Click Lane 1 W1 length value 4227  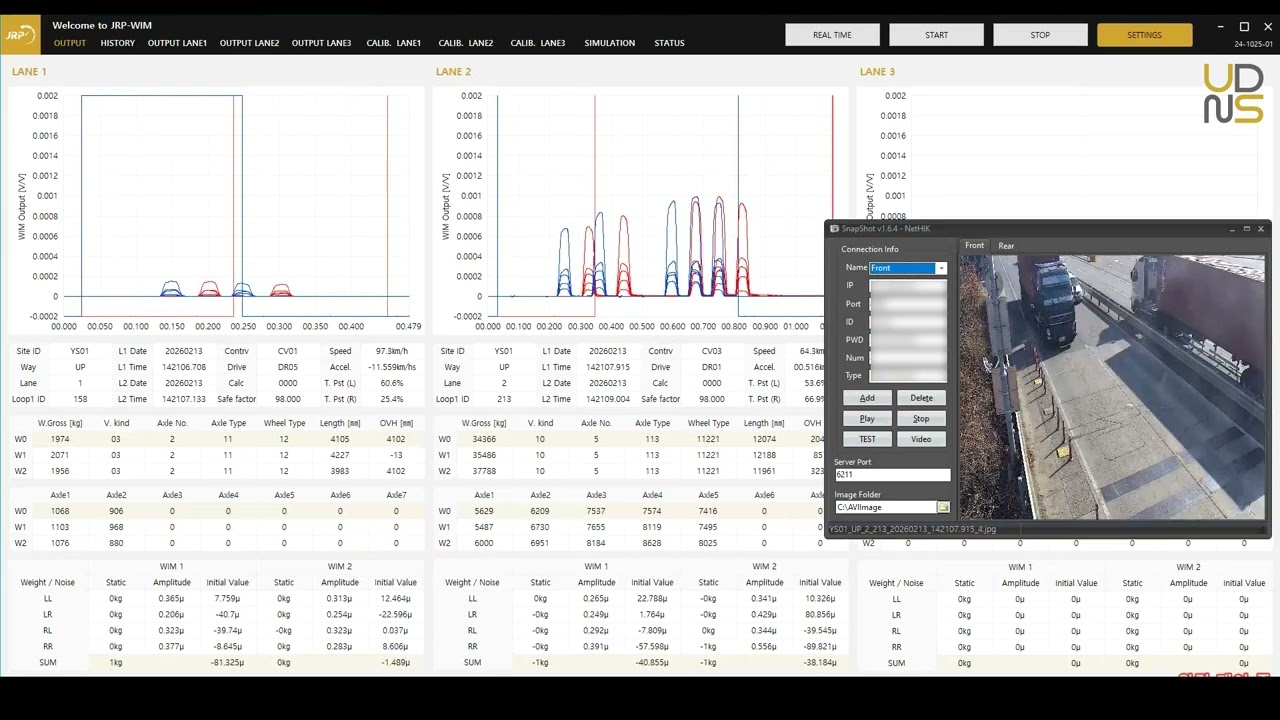point(340,455)
